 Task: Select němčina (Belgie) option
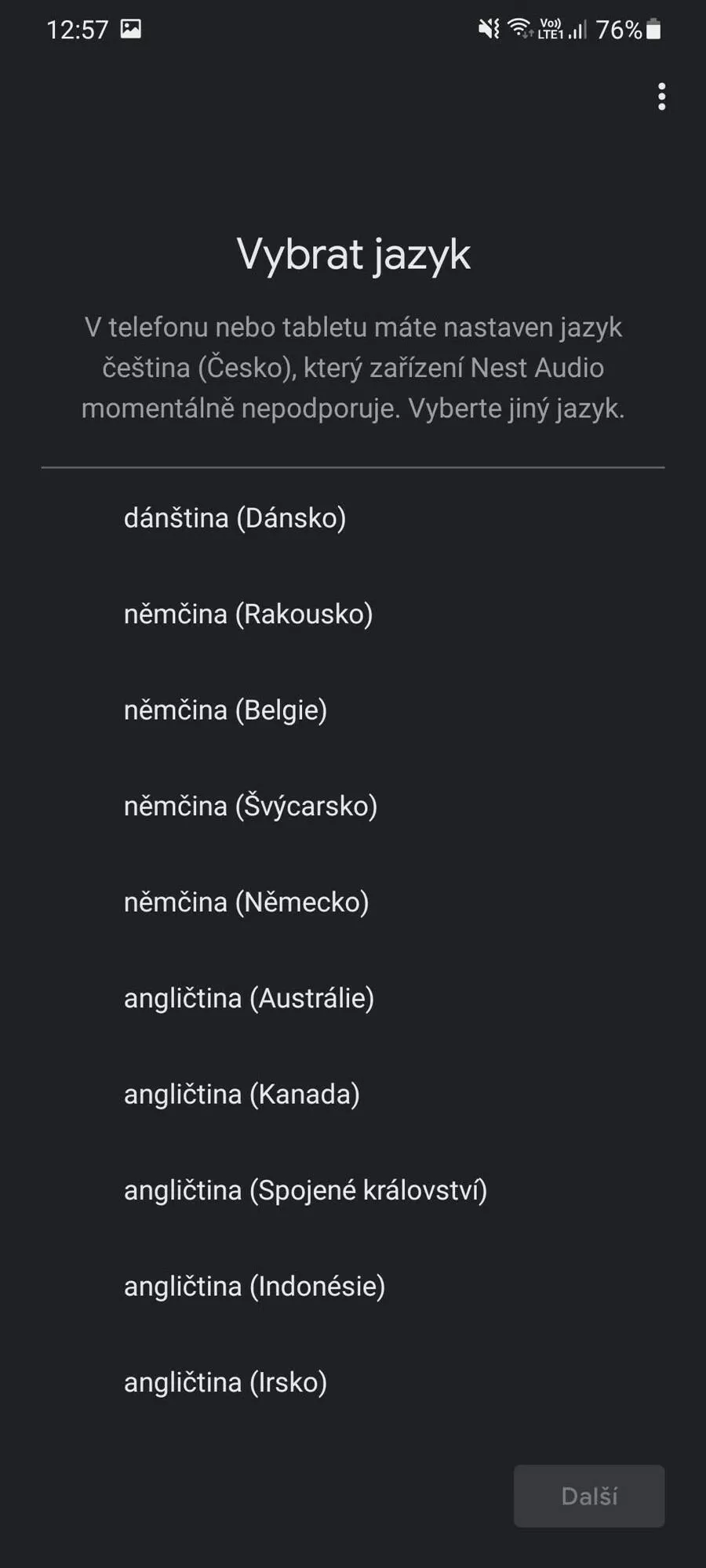point(353,710)
